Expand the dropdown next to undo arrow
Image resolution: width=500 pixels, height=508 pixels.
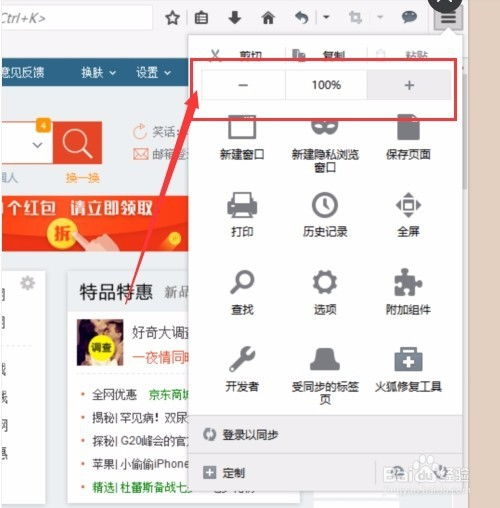tap(326, 17)
